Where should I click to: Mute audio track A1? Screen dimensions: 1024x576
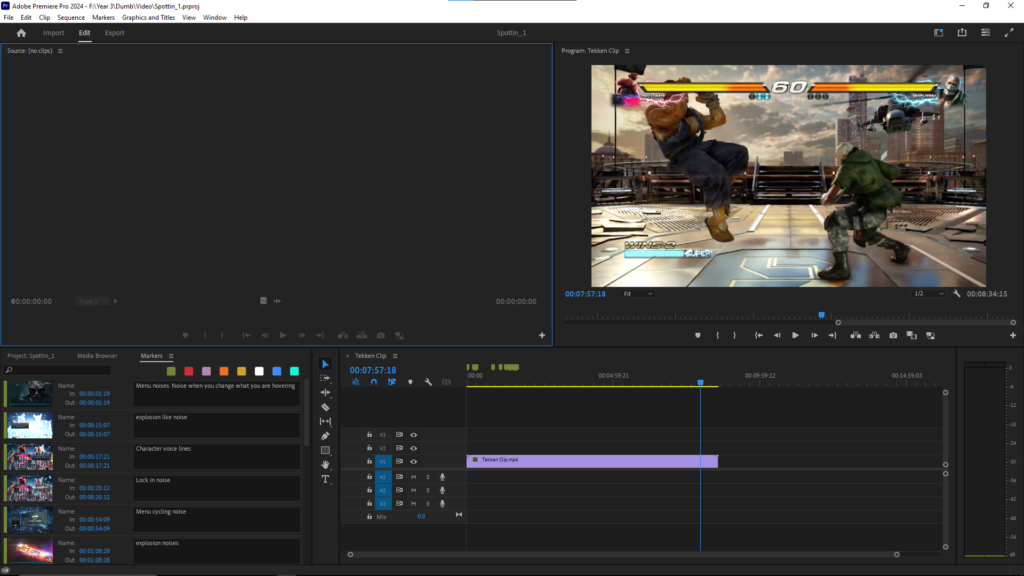tap(413, 477)
